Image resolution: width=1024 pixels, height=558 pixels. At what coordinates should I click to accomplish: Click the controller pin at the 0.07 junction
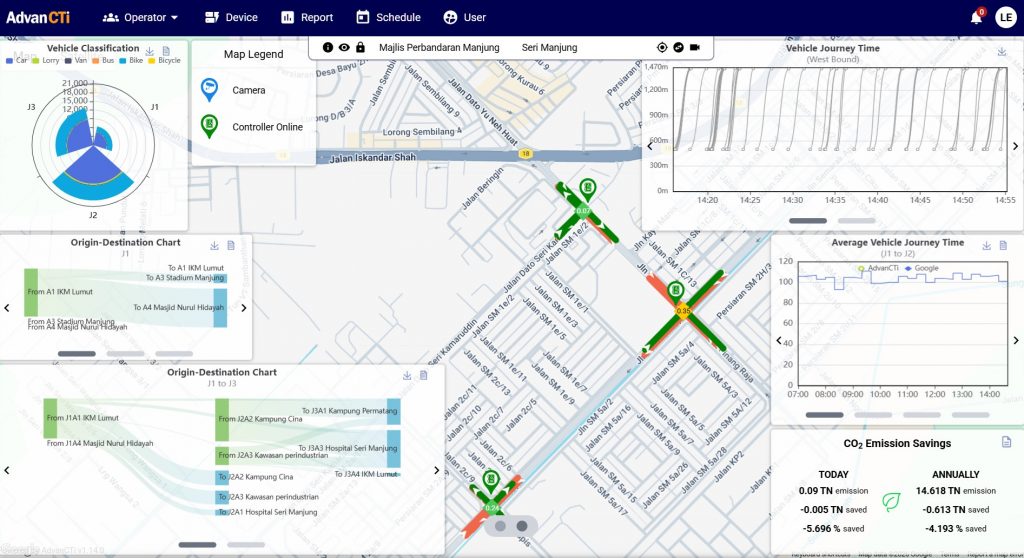588,190
